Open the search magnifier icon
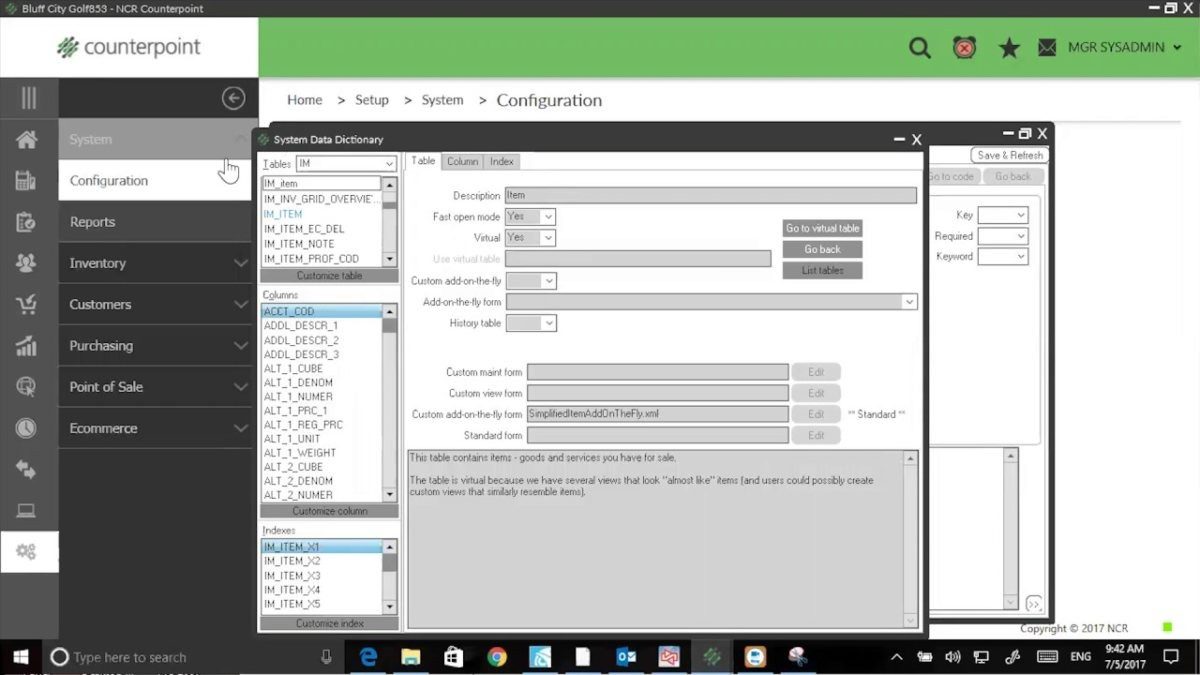 (x=919, y=47)
